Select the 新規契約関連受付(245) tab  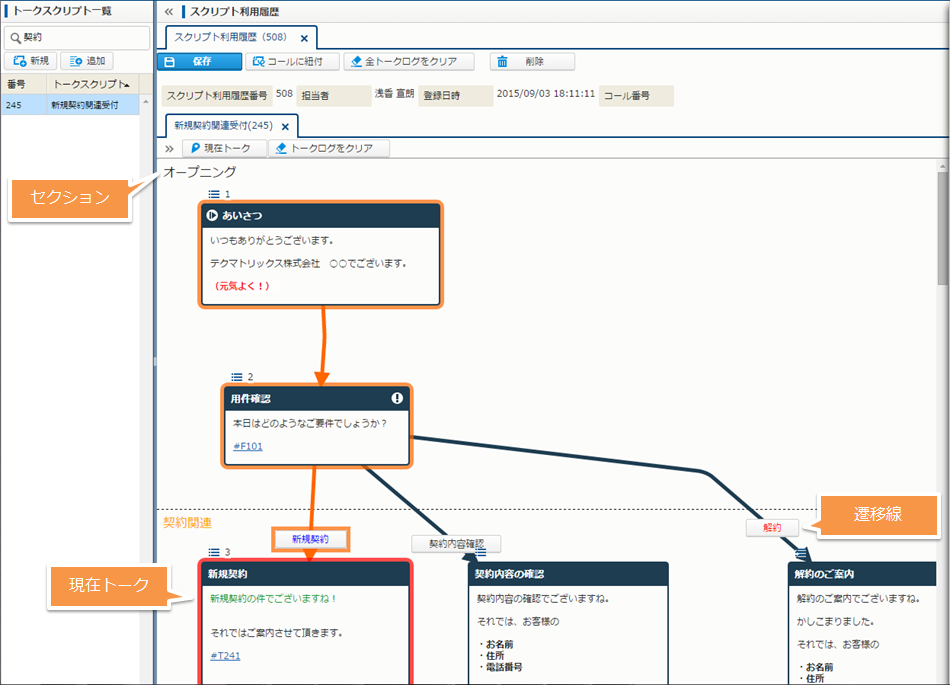point(223,126)
